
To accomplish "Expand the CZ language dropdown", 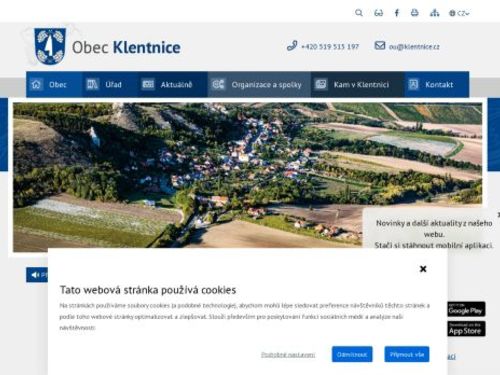I will pyautogui.click(x=459, y=13).
